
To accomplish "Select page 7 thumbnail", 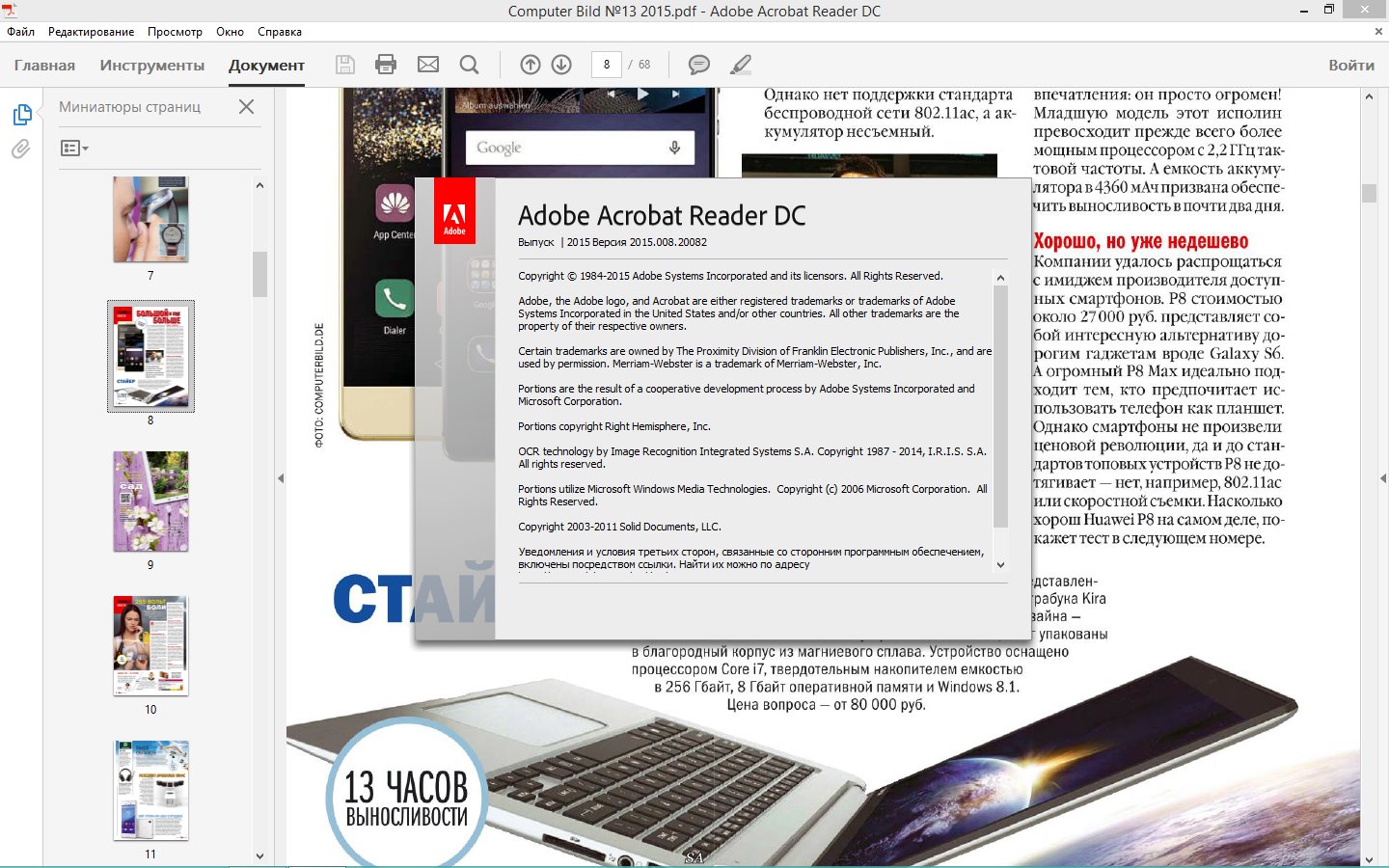I will tap(150, 219).
